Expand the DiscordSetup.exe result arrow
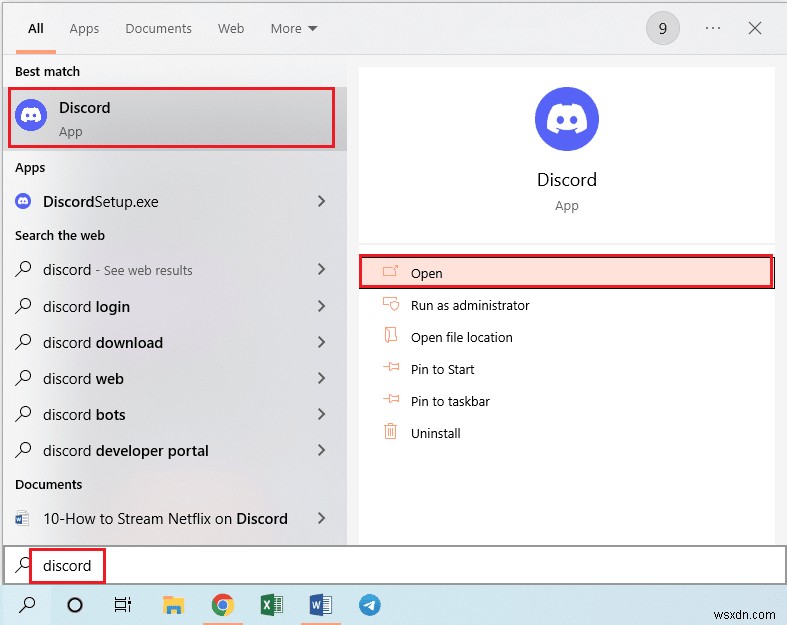The height and width of the screenshot is (625, 787). pos(322,201)
